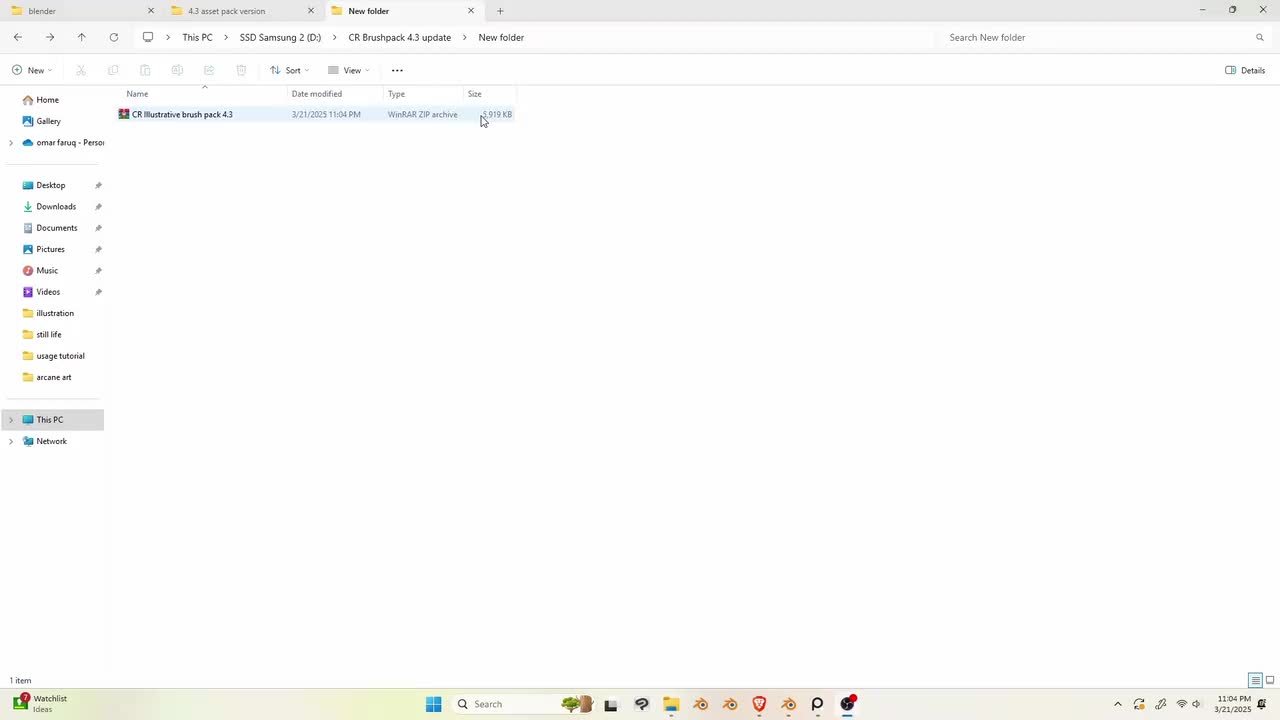Click the Paste clipboard icon in toolbar
Screen dimensions: 1280x720
145,70
